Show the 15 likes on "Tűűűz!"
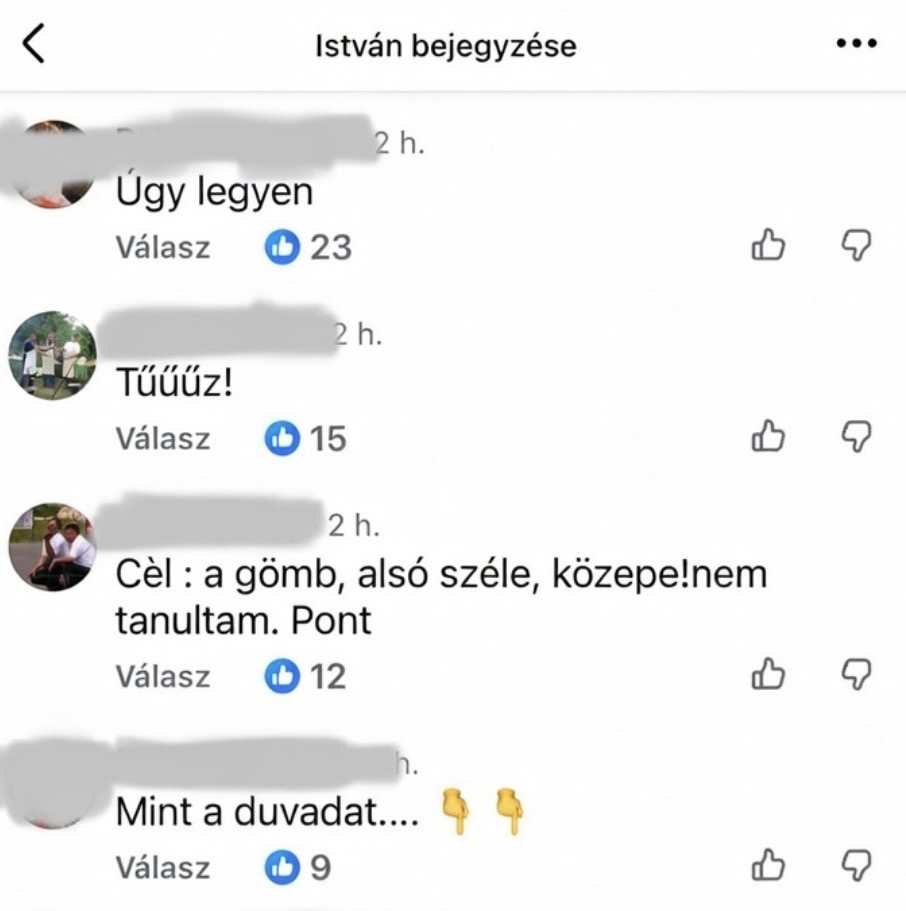Image resolution: width=906 pixels, height=911 pixels. click(x=306, y=438)
